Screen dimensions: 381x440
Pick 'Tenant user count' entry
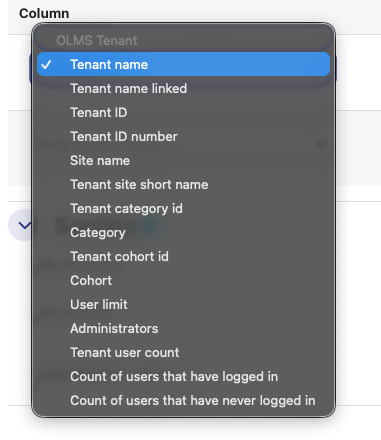[183, 352]
